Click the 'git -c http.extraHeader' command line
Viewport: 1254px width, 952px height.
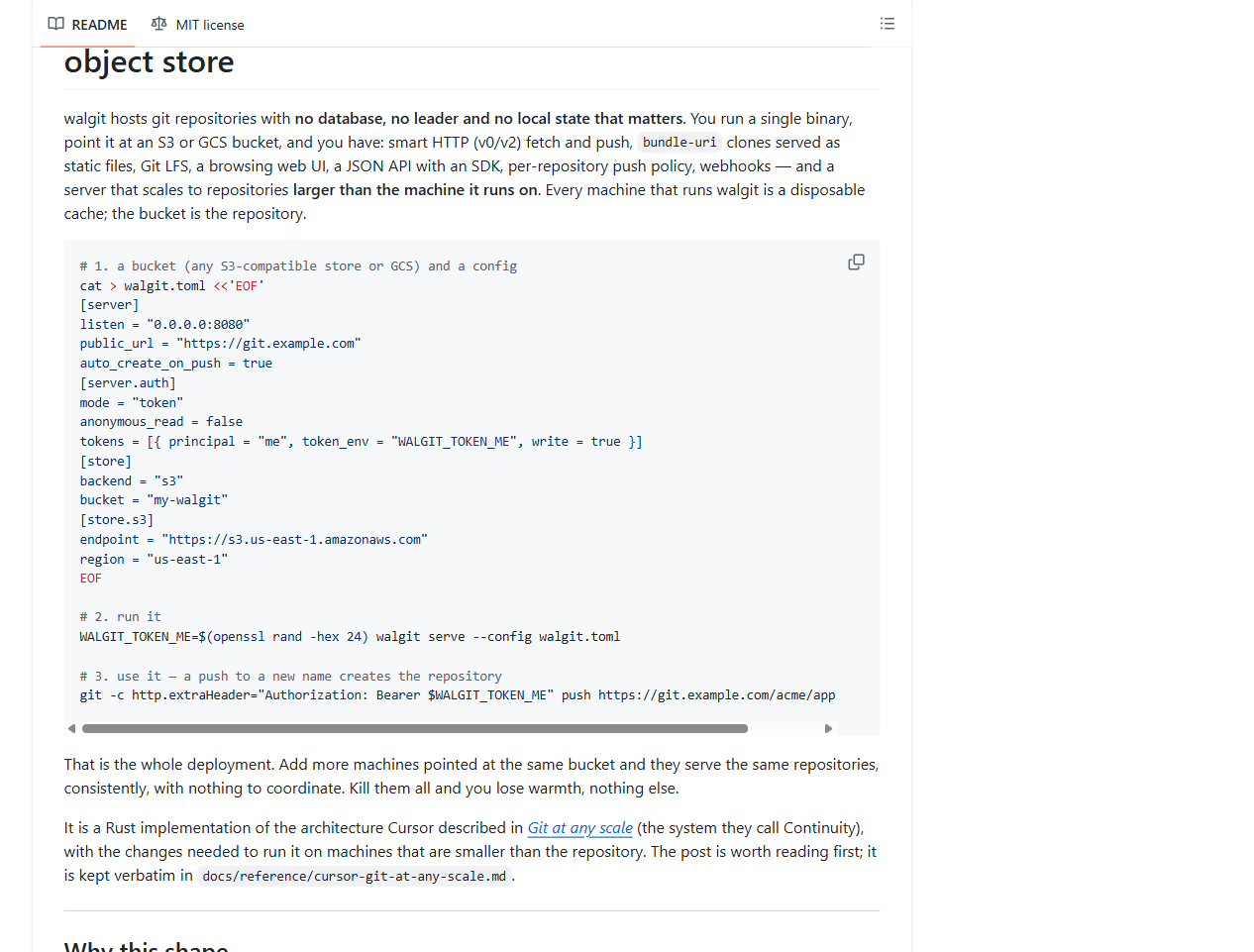click(458, 695)
